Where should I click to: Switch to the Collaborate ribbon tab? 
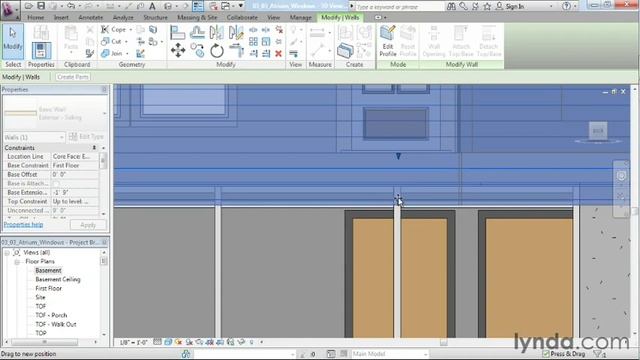242,18
